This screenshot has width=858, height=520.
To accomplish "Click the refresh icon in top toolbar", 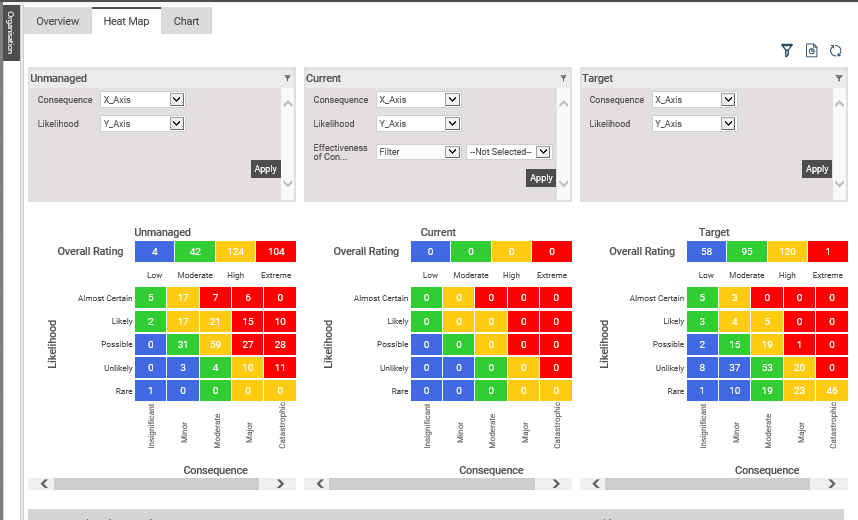I will coord(836,50).
